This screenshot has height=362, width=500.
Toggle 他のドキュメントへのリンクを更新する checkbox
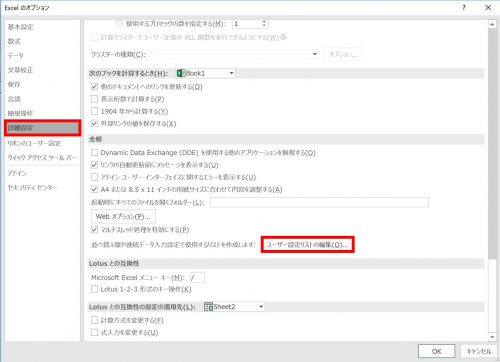coord(94,87)
